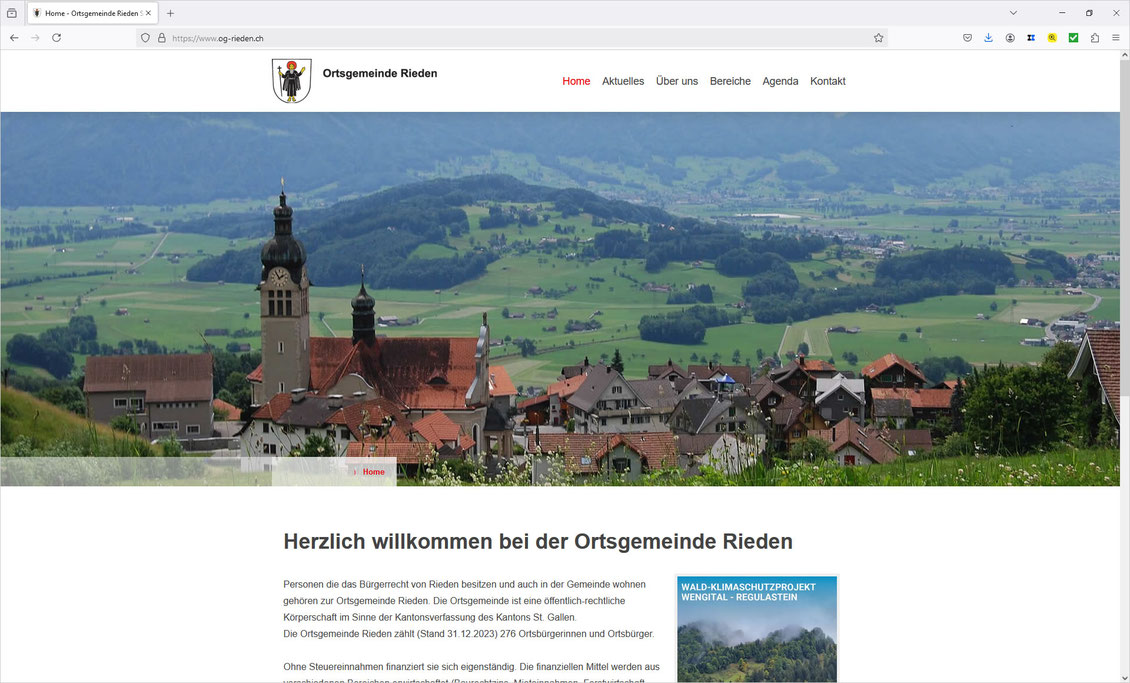The height and width of the screenshot is (683, 1130).
Task: Open the green checkmark extension icon
Action: 1073,38
